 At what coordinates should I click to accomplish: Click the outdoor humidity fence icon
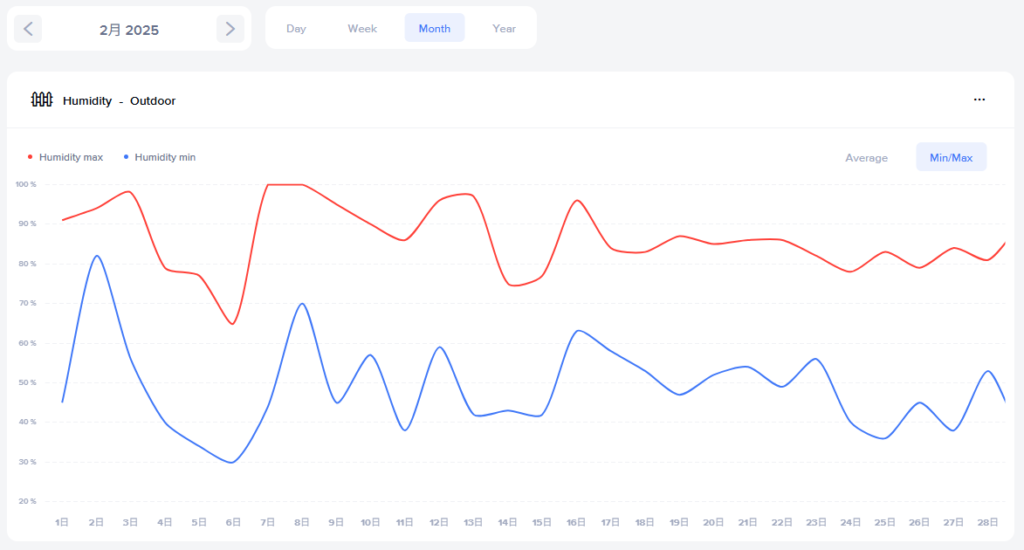[41, 100]
